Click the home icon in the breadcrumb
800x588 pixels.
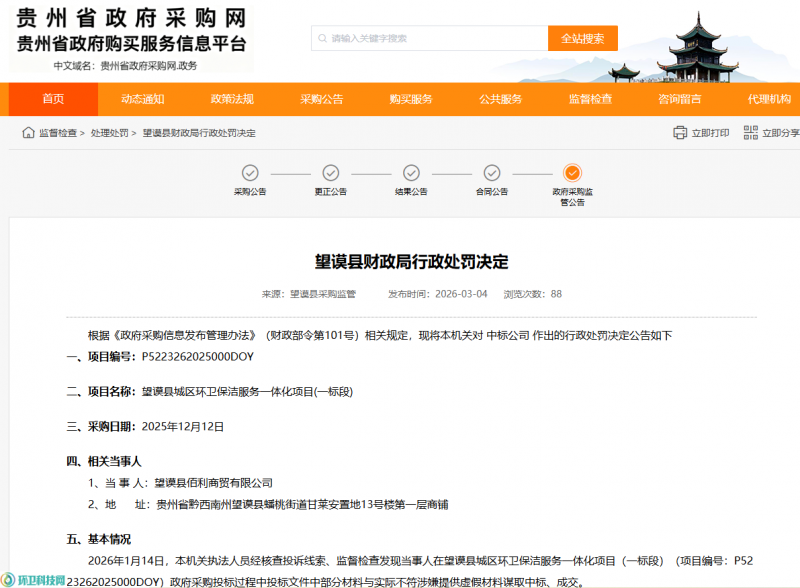point(28,133)
